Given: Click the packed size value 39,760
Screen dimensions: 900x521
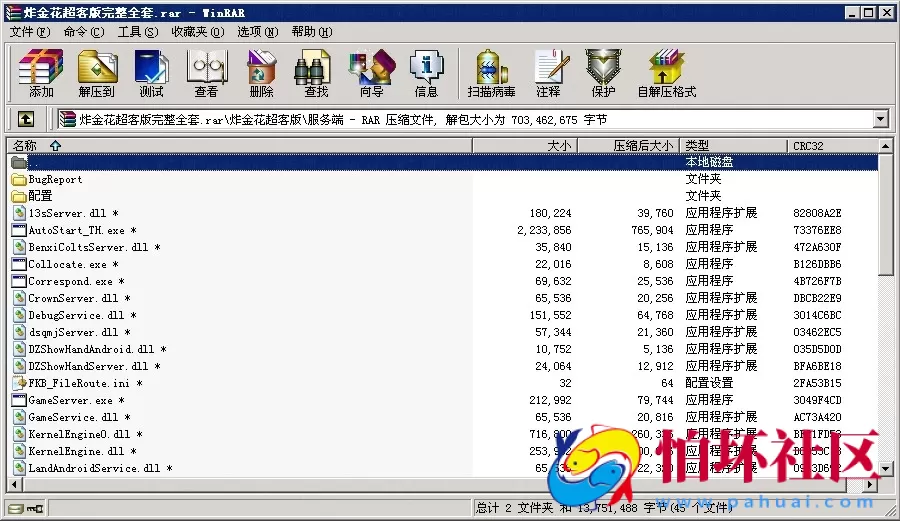Looking at the screenshot, I should click(x=655, y=213).
